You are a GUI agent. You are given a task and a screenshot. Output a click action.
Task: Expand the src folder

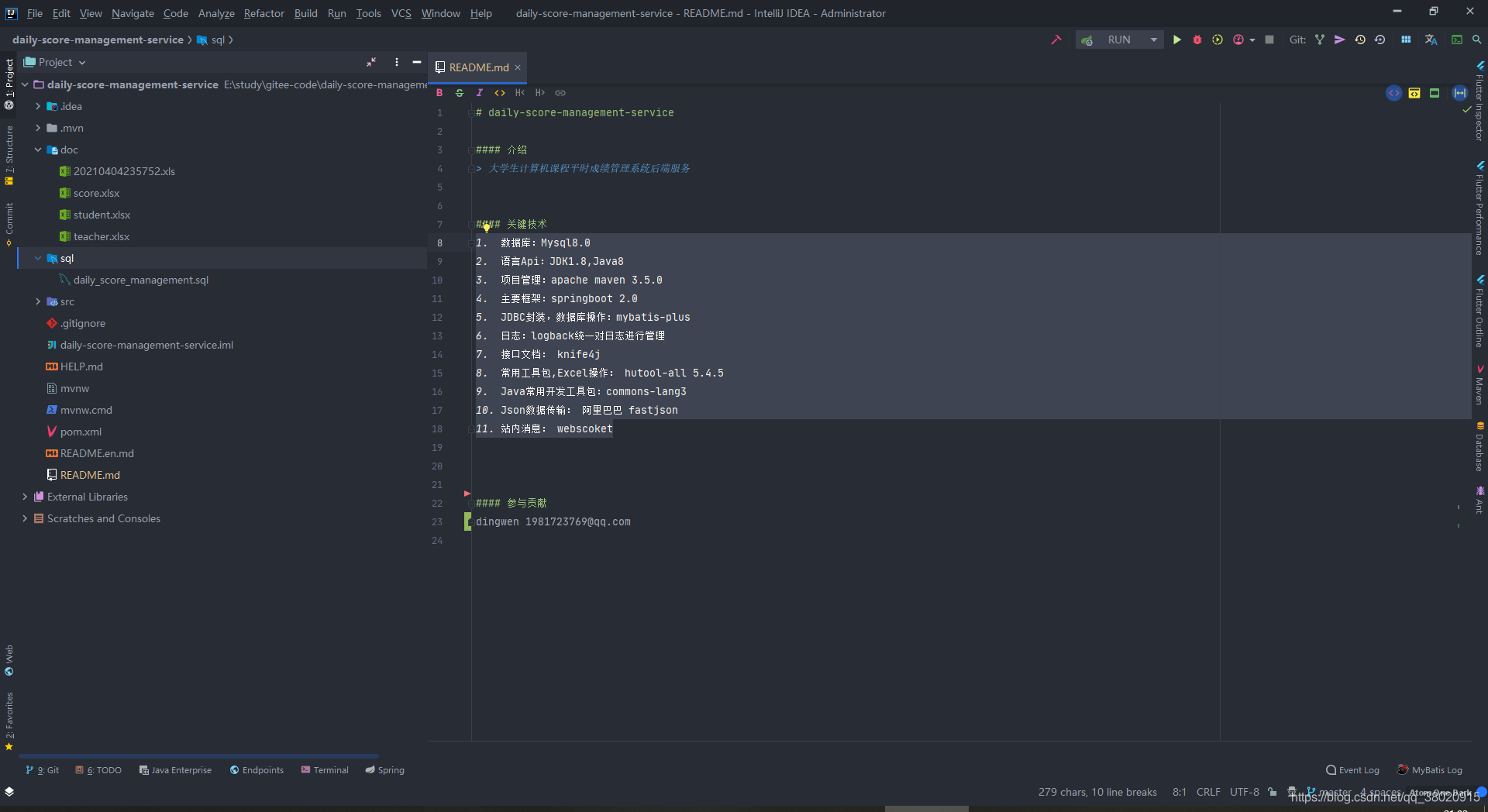pyautogui.click(x=38, y=301)
